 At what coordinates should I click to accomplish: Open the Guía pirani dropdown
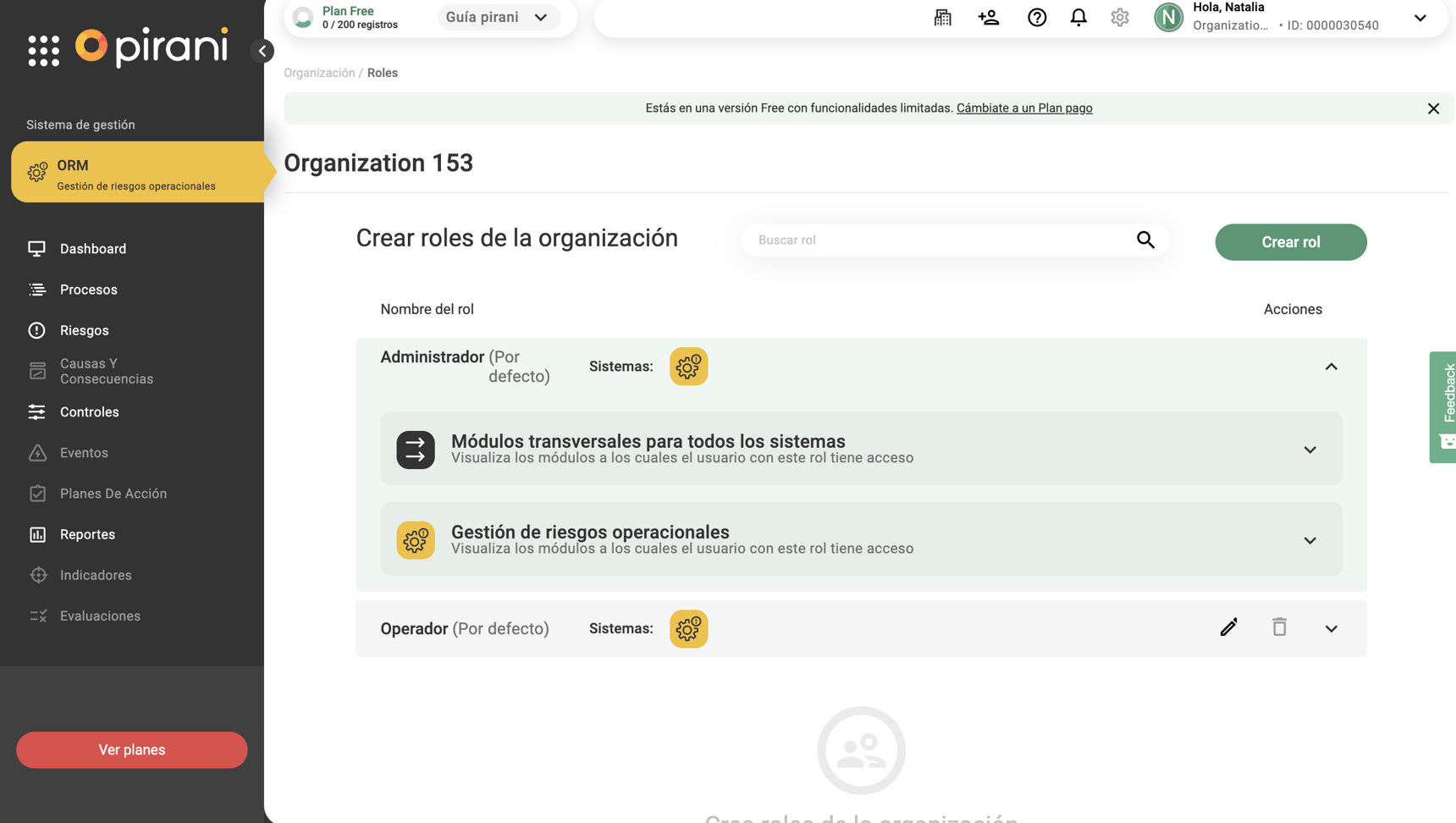(x=499, y=17)
